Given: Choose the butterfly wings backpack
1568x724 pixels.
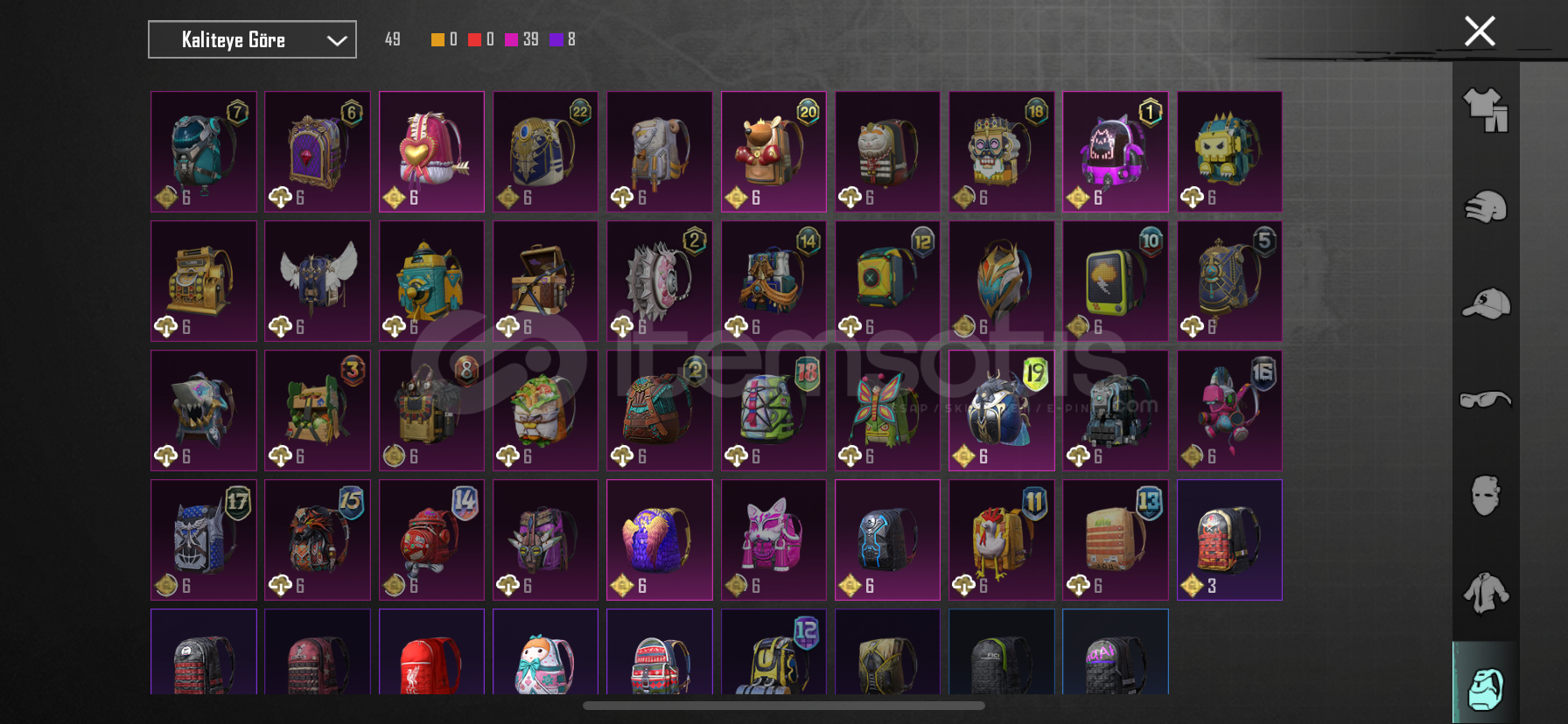Looking at the screenshot, I should (x=887, y=410).
